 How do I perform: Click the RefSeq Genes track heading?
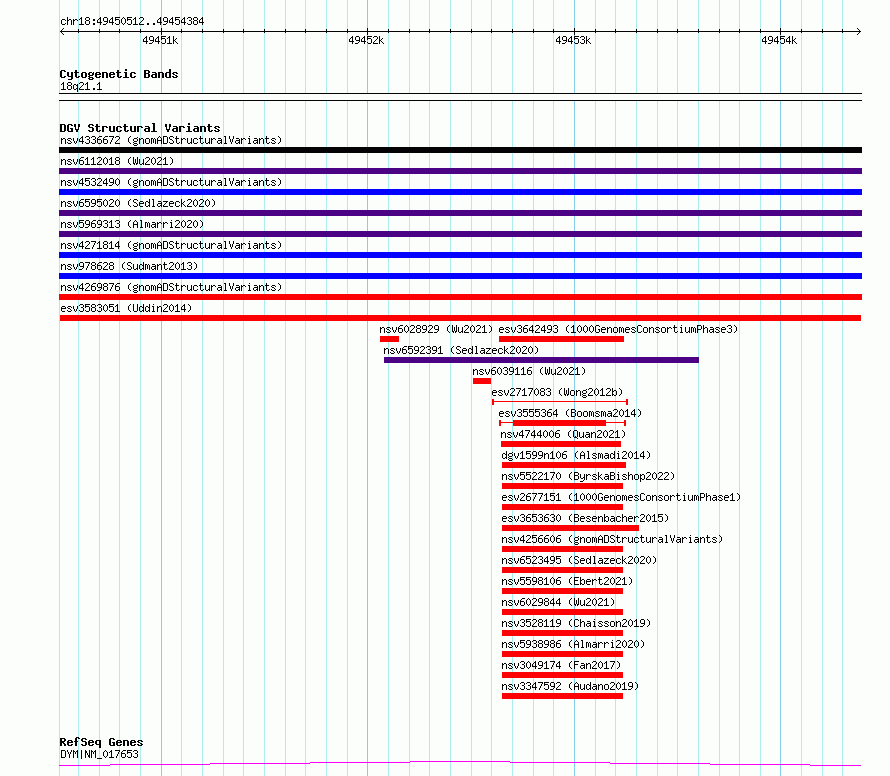tap(101, 742)
